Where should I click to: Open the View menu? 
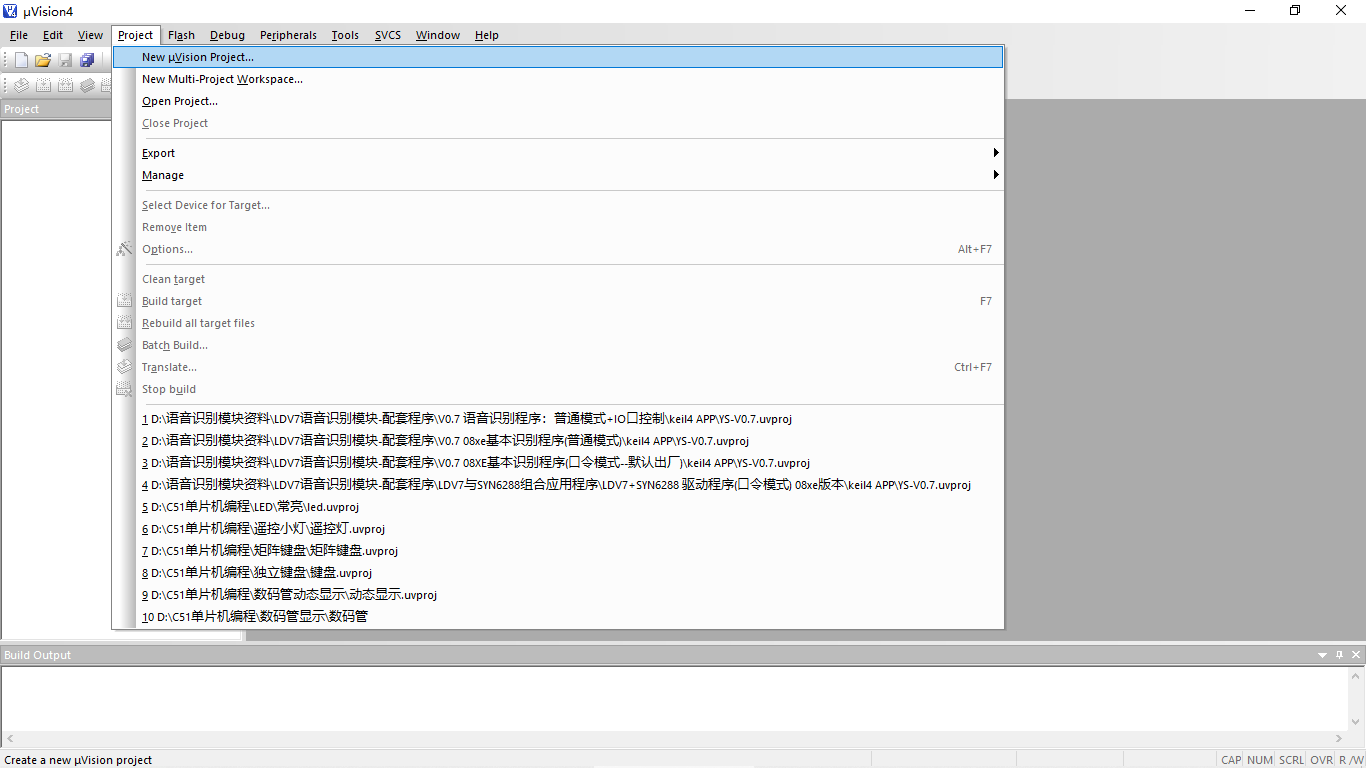(x=90, y=35)
